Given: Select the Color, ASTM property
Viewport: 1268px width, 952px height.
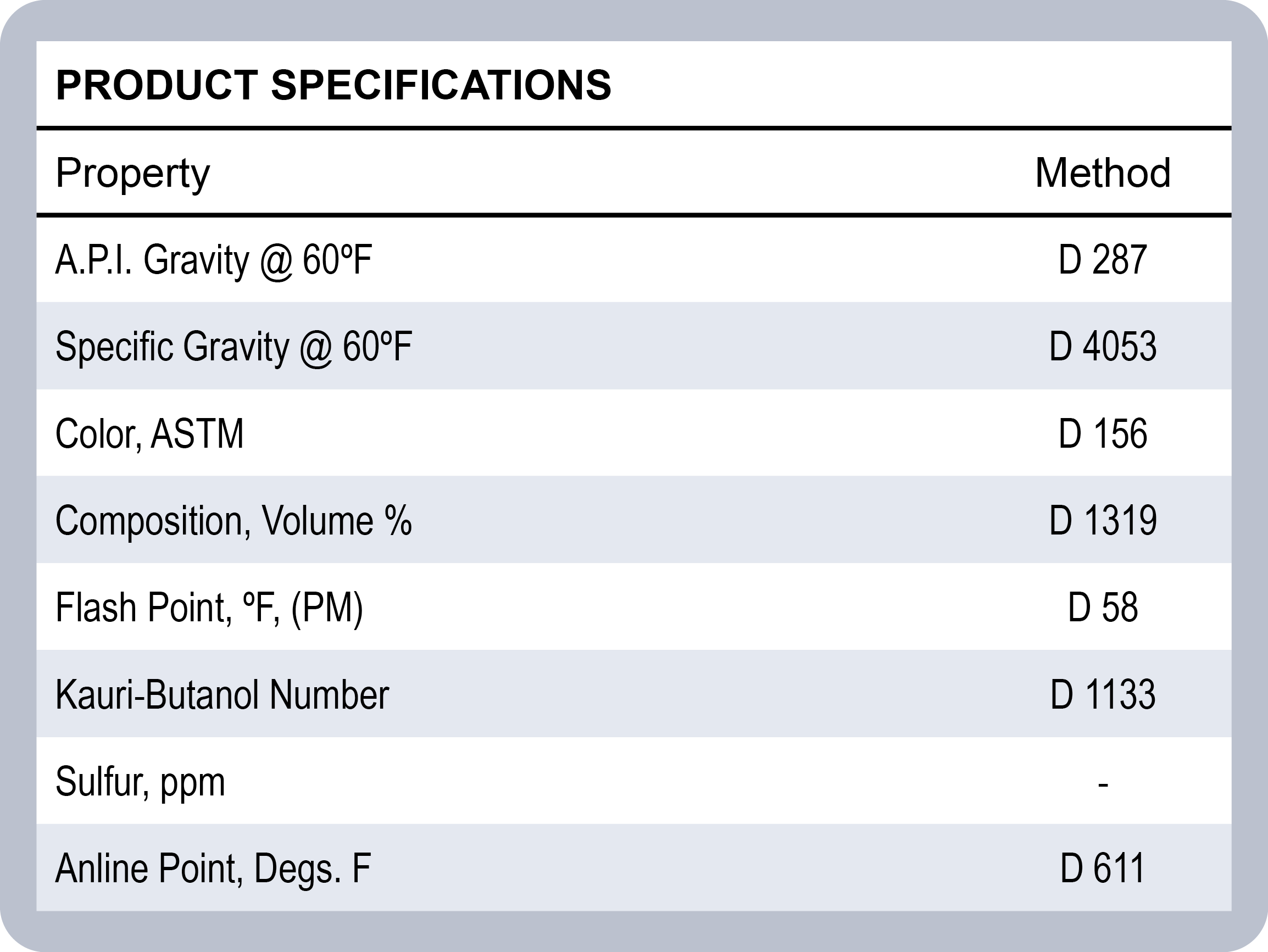Looking at the screenshot, I should point(149,434).
